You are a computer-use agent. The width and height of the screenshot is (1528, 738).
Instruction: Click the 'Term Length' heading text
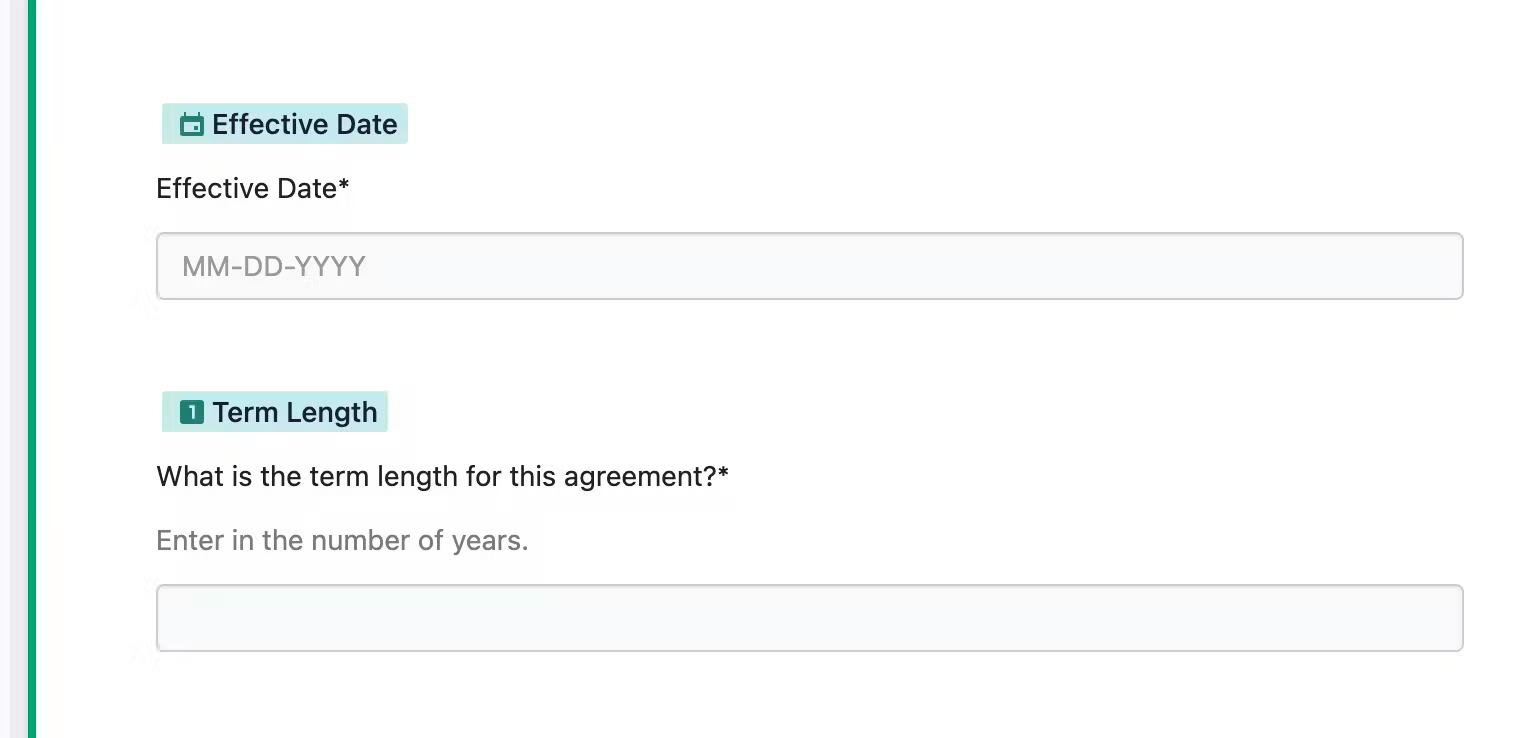pyautogui.click(x=295, y=412)
